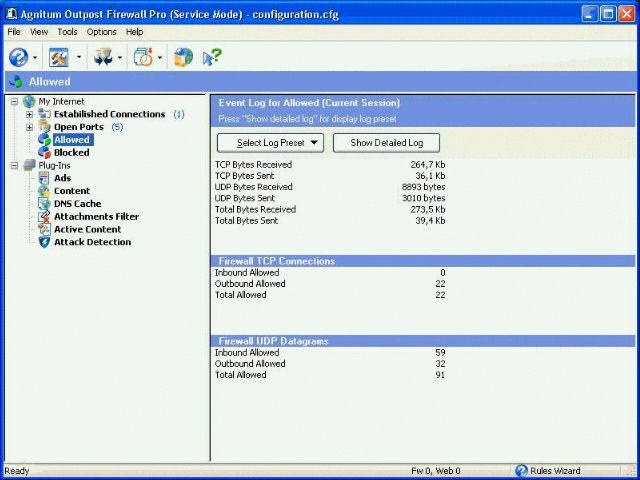Click the Attachments Filter plug-in icon
The image size is (640, 480).
click(x=44, y=216)
